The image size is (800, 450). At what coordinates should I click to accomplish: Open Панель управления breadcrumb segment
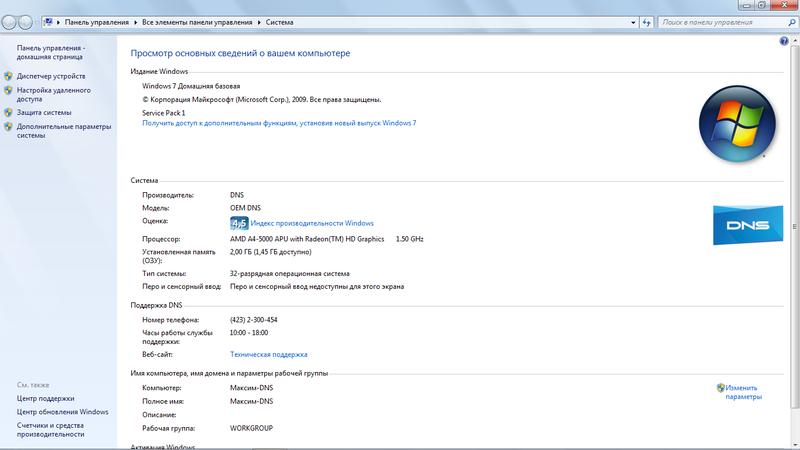(x=96, y=22)
